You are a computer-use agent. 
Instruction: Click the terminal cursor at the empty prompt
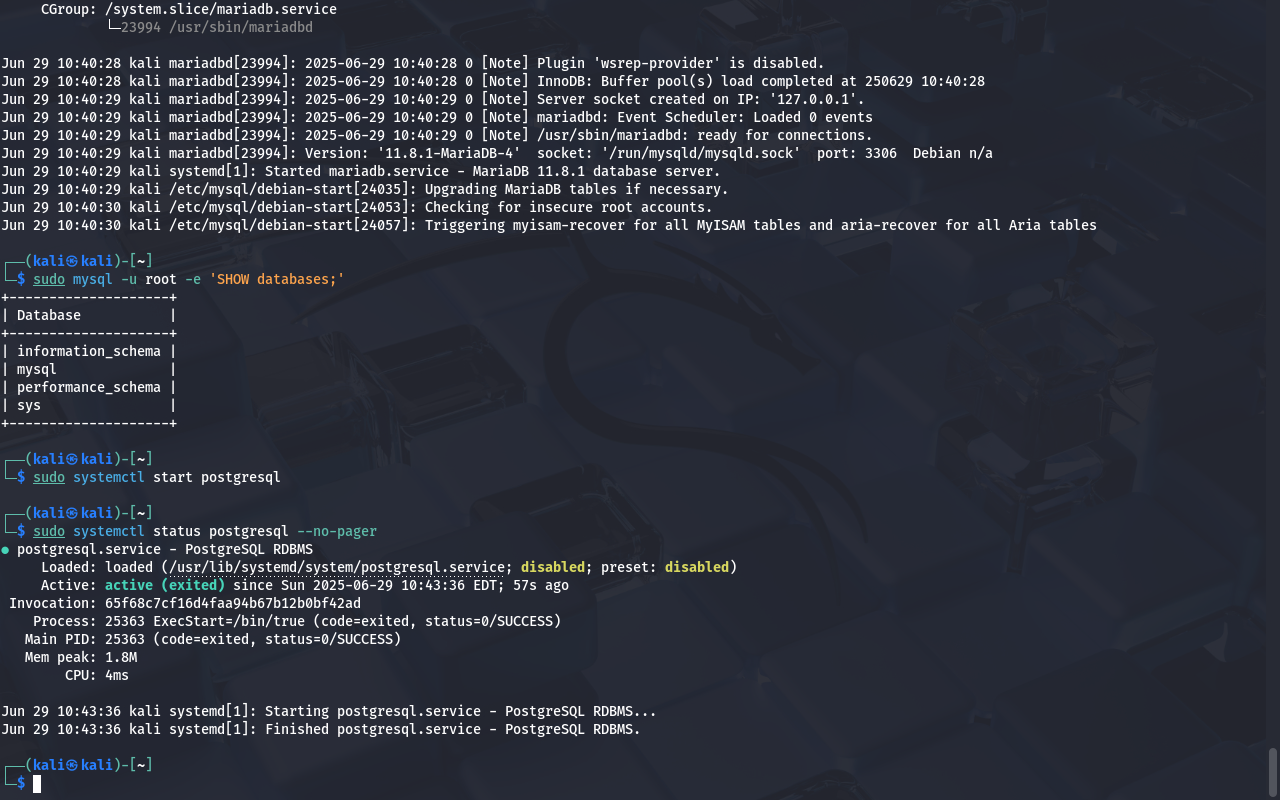(37, 783)
